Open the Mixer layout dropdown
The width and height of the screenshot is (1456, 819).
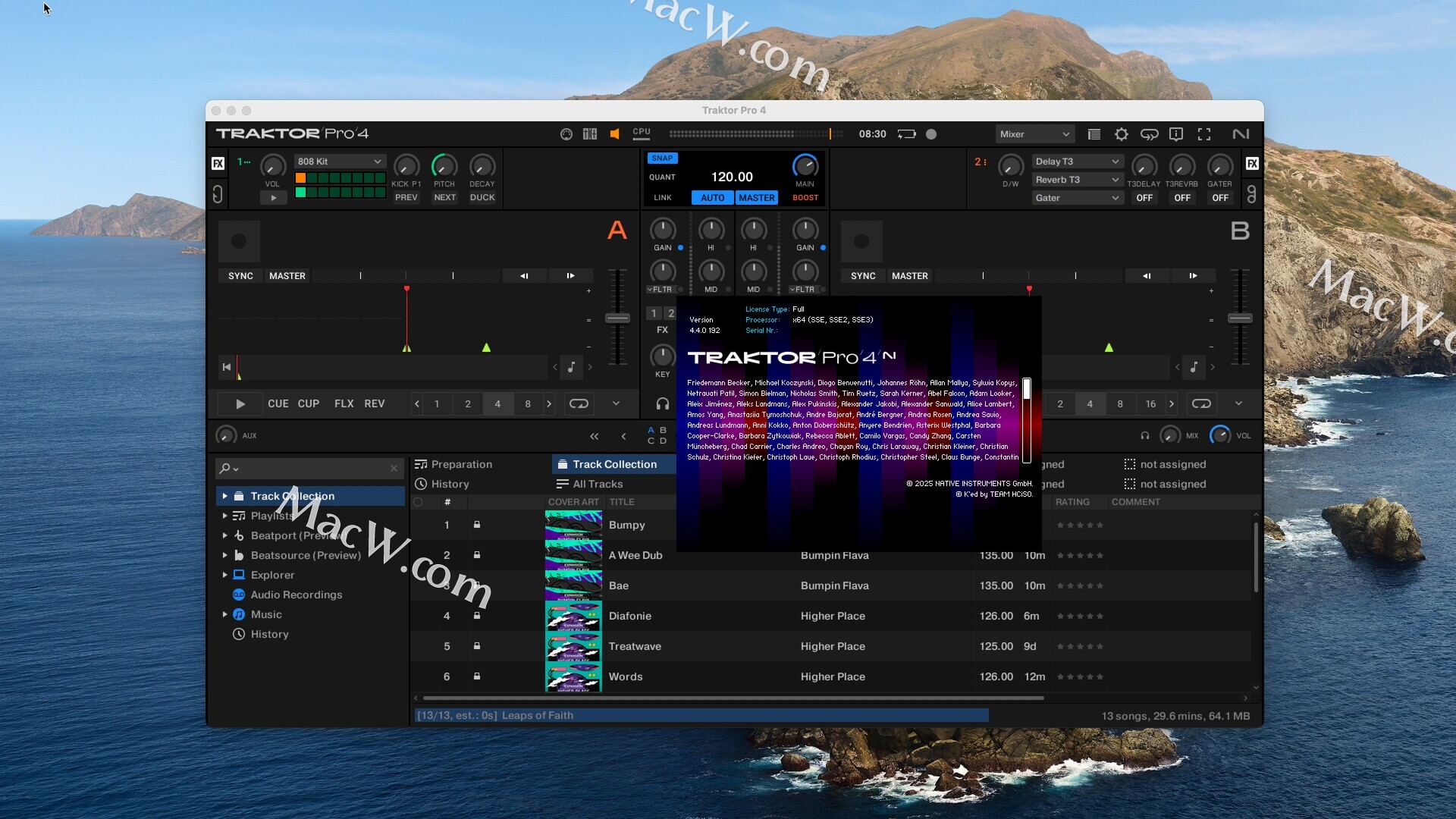pyautogui.click(x=1034, y=134)
